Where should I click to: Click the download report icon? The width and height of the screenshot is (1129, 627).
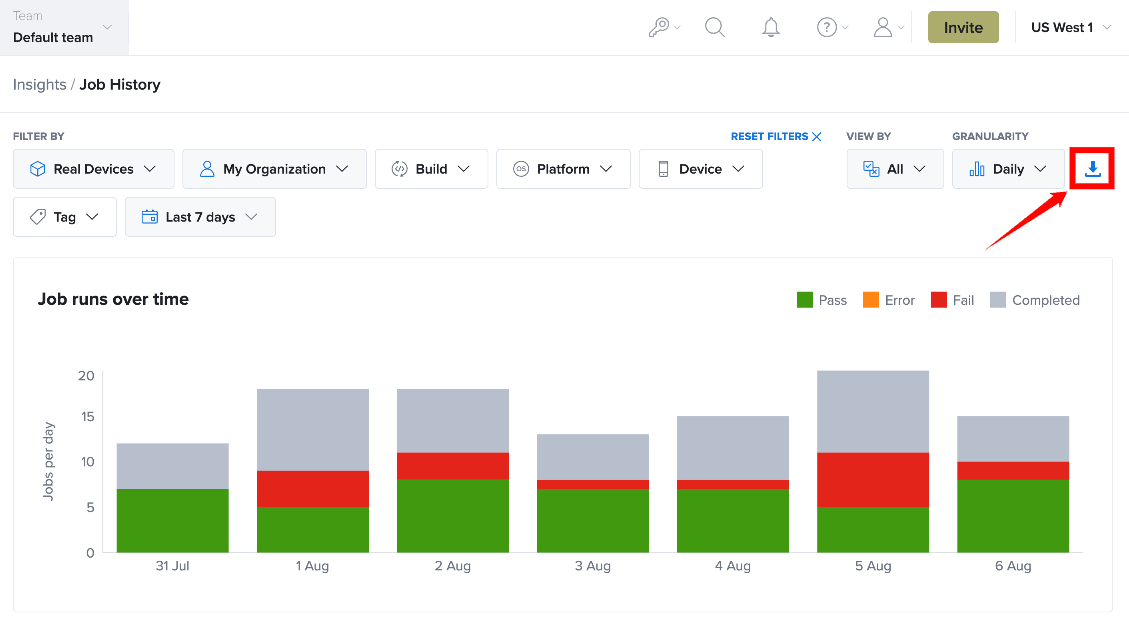tap(1092, 168)
